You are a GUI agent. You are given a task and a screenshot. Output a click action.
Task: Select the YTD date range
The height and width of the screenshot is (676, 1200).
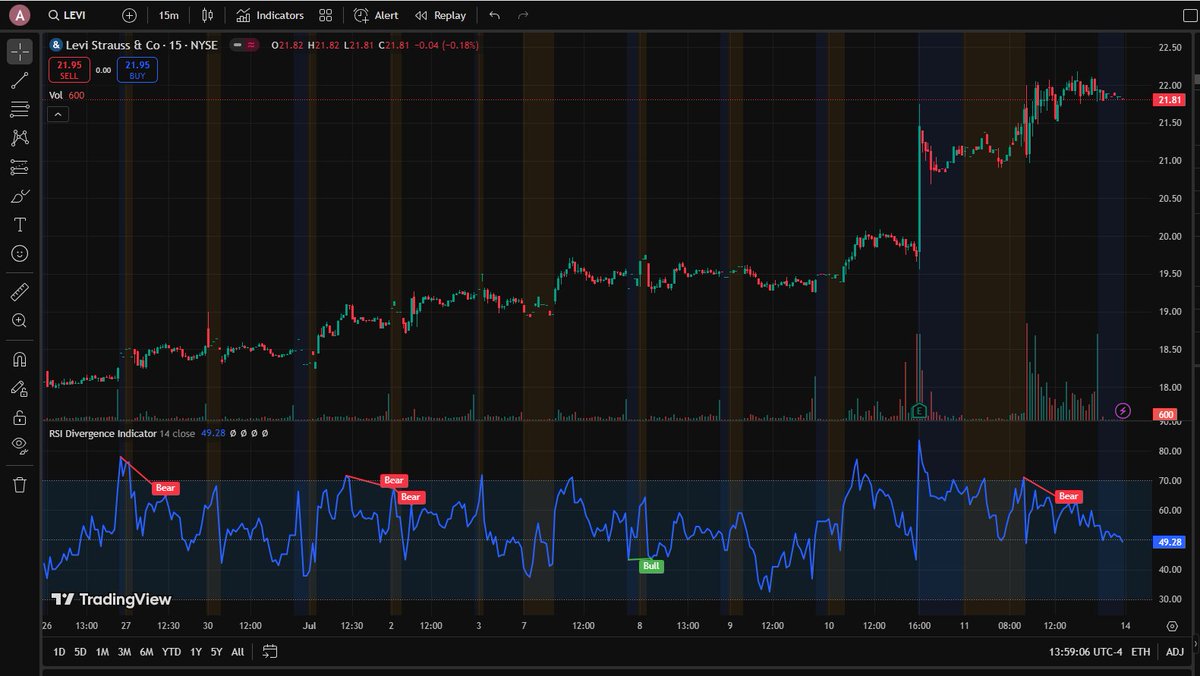click(x=171, y=652)
